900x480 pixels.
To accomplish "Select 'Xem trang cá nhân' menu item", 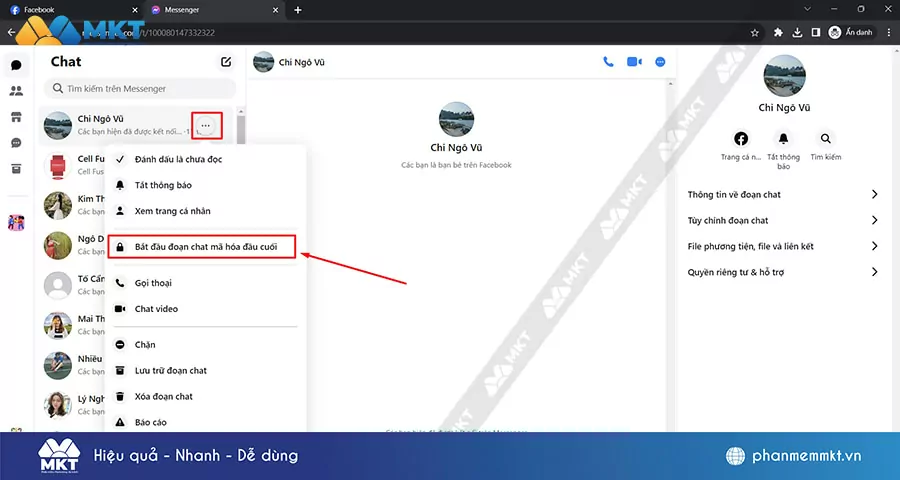I will [204, 211].
